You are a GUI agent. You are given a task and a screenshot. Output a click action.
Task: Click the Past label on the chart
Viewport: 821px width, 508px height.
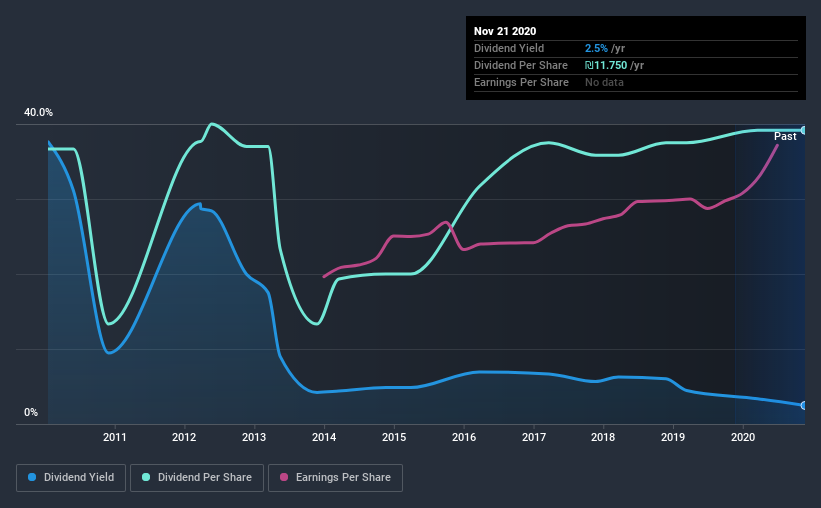tap(785, 136)
